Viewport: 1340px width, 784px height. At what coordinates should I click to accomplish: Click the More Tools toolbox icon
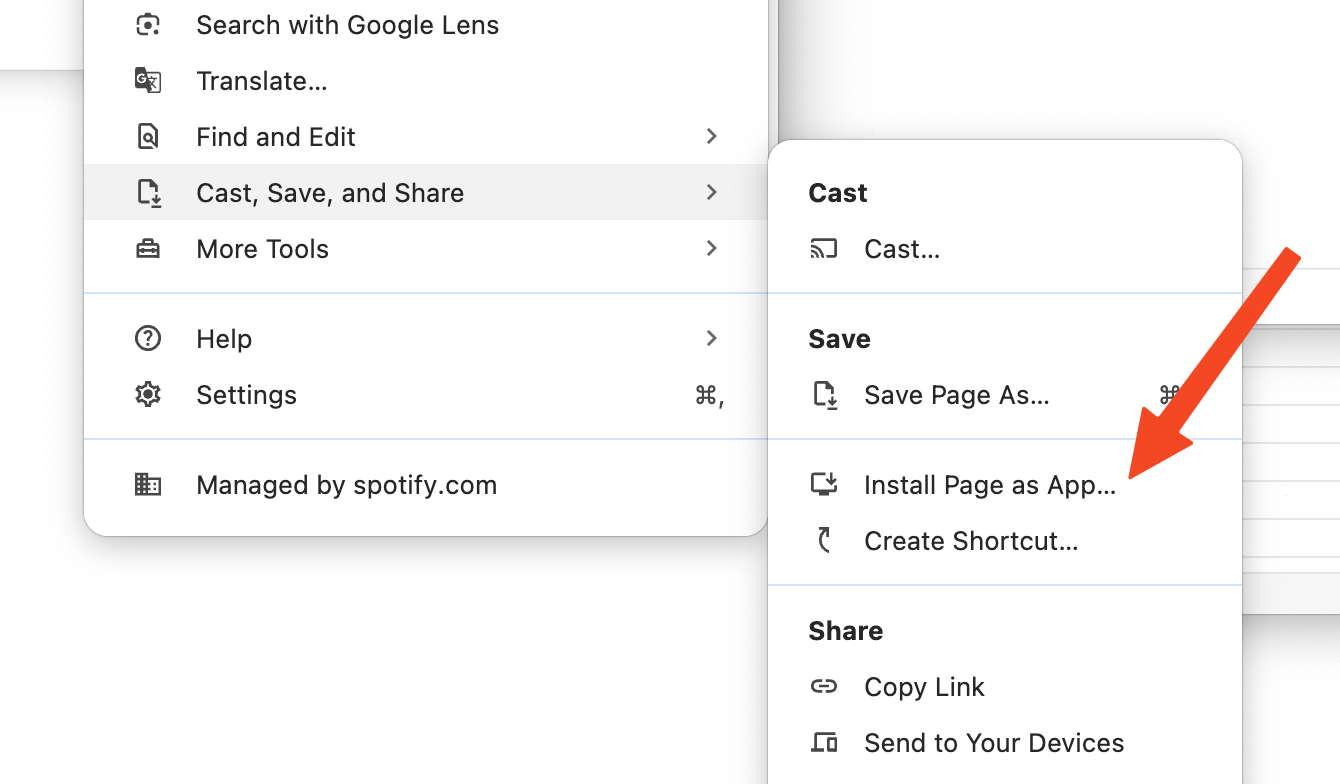pos(148,249)
